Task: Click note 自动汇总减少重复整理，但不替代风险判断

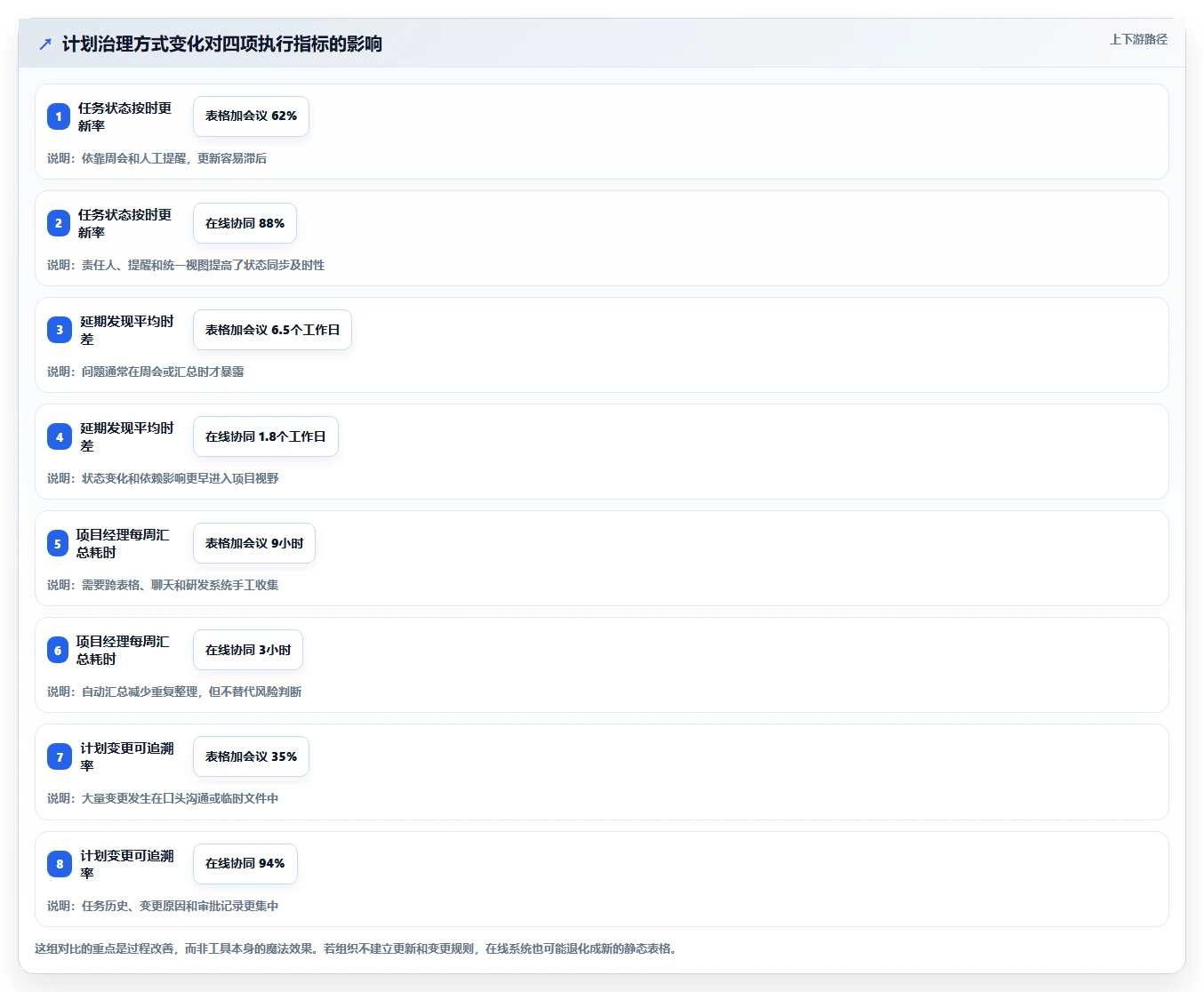Action: click(x=191, y=692)
